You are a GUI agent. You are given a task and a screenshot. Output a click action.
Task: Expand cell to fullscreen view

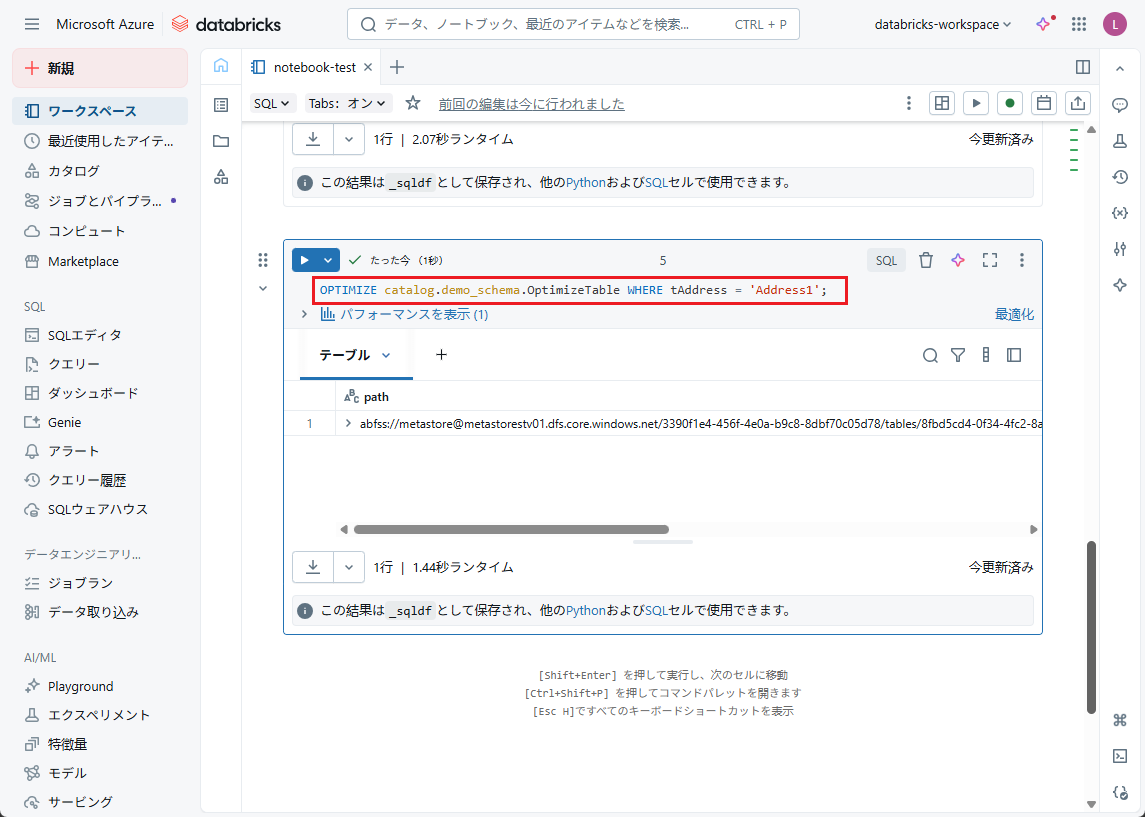tap(990, 260)
